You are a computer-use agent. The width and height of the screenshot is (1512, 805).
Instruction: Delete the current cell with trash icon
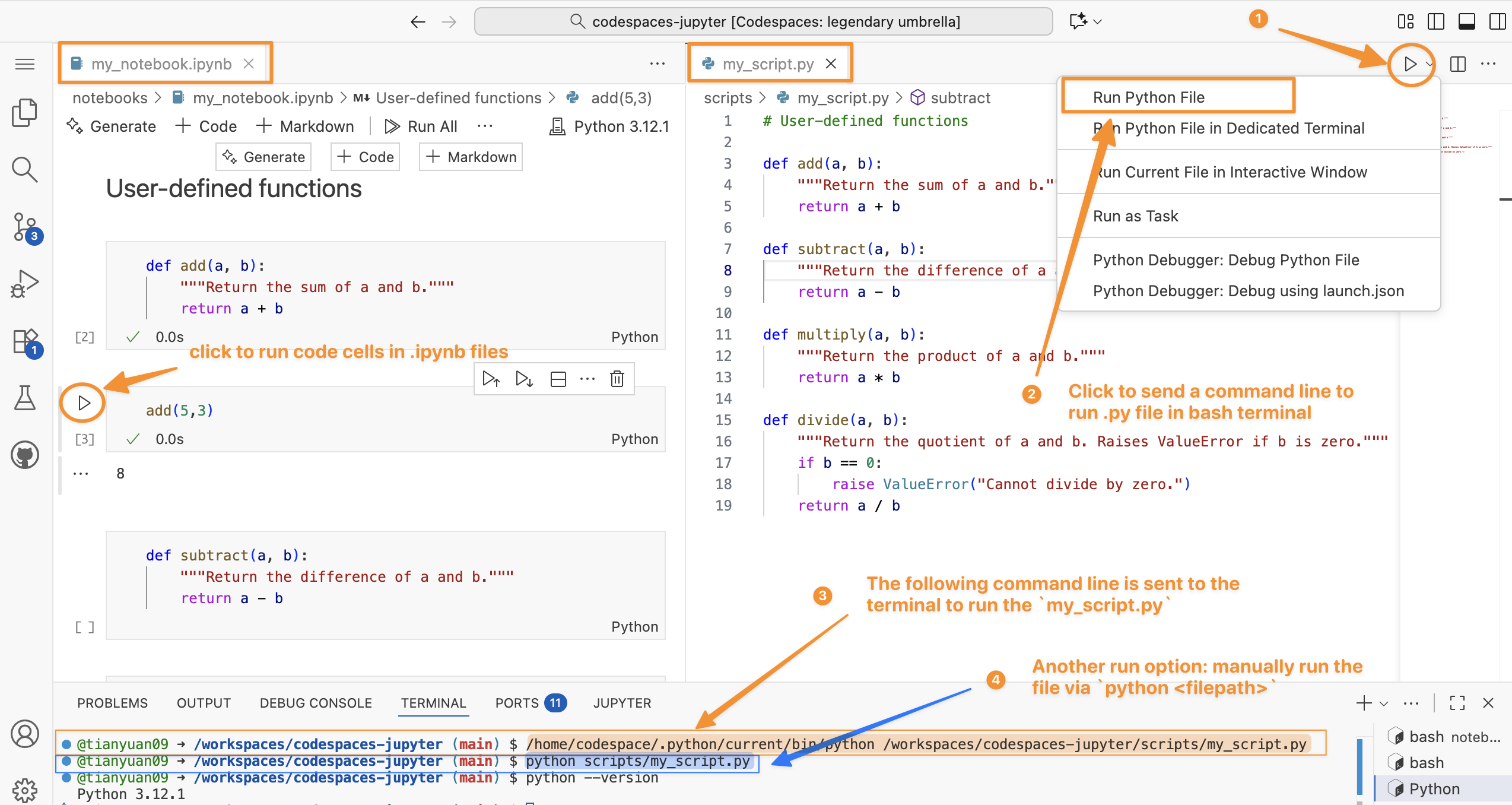pyautogui.click(x=617, y=379)
